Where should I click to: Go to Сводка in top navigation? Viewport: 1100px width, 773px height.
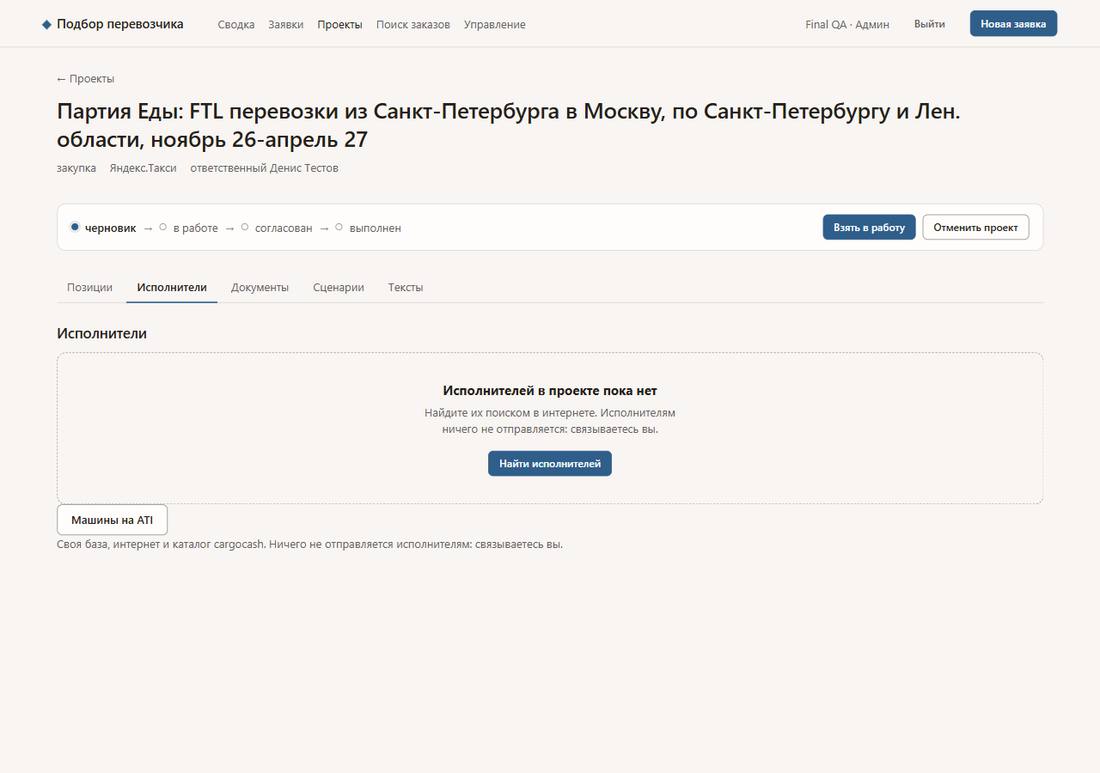click(236, 25)
